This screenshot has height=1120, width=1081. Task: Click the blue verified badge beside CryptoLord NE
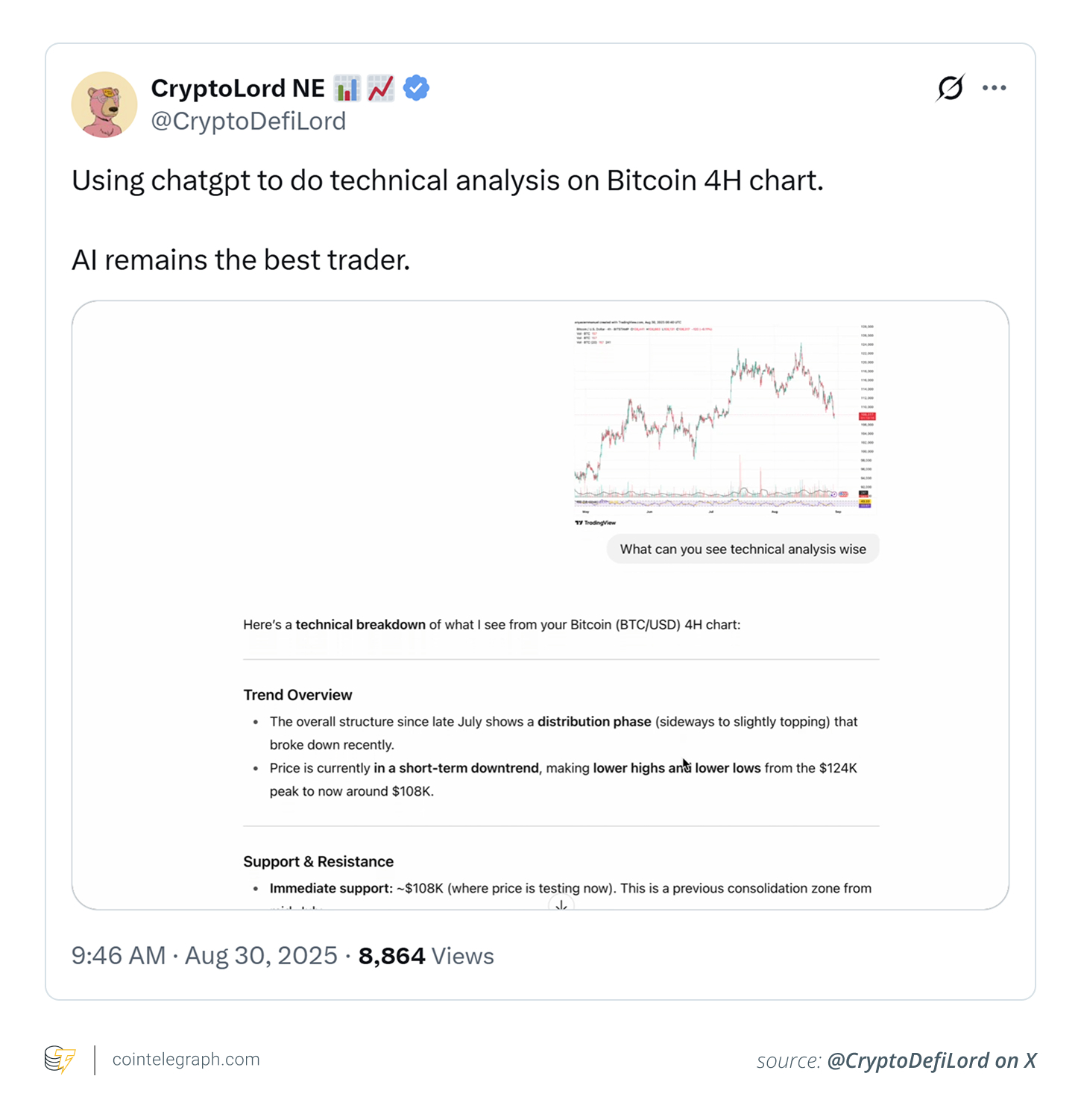(415, 87)
